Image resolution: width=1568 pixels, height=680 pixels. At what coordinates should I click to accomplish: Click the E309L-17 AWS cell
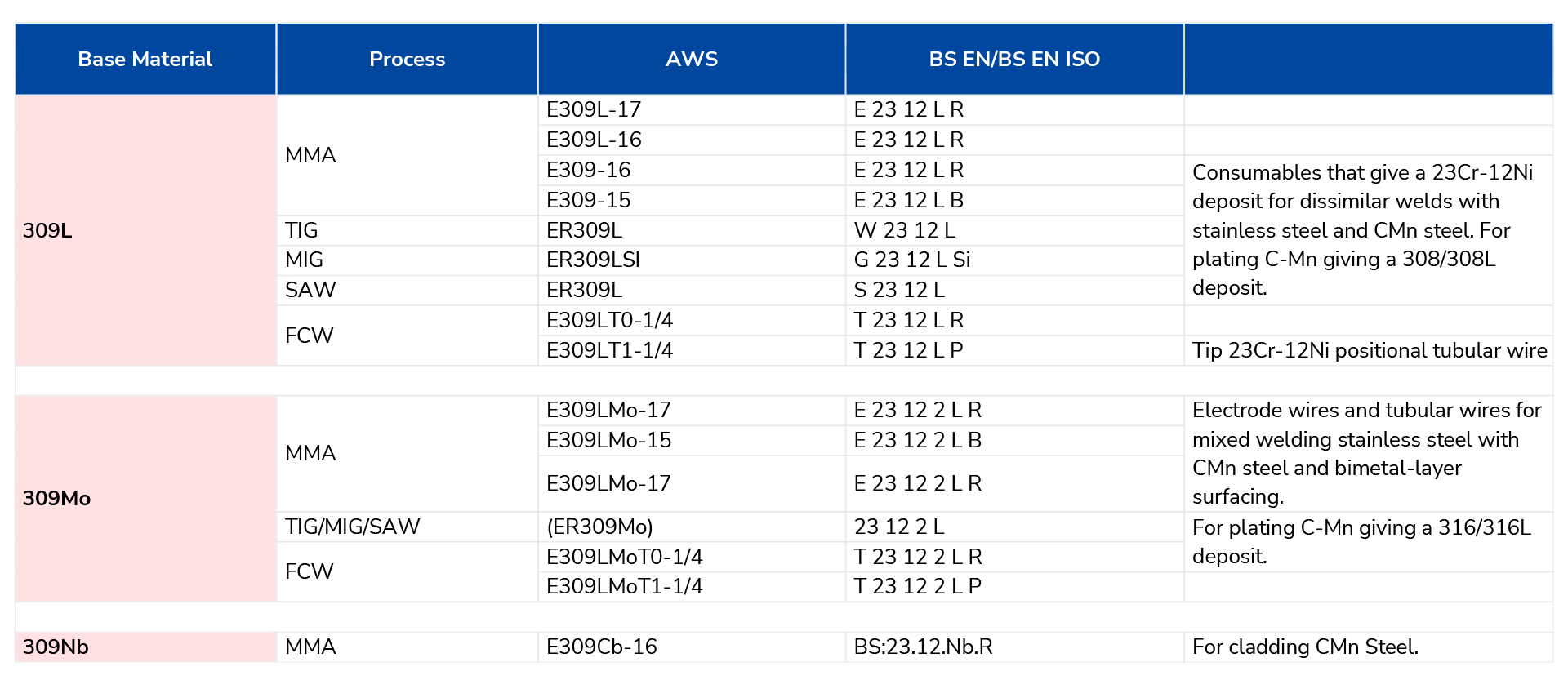[x=692, y=109]
